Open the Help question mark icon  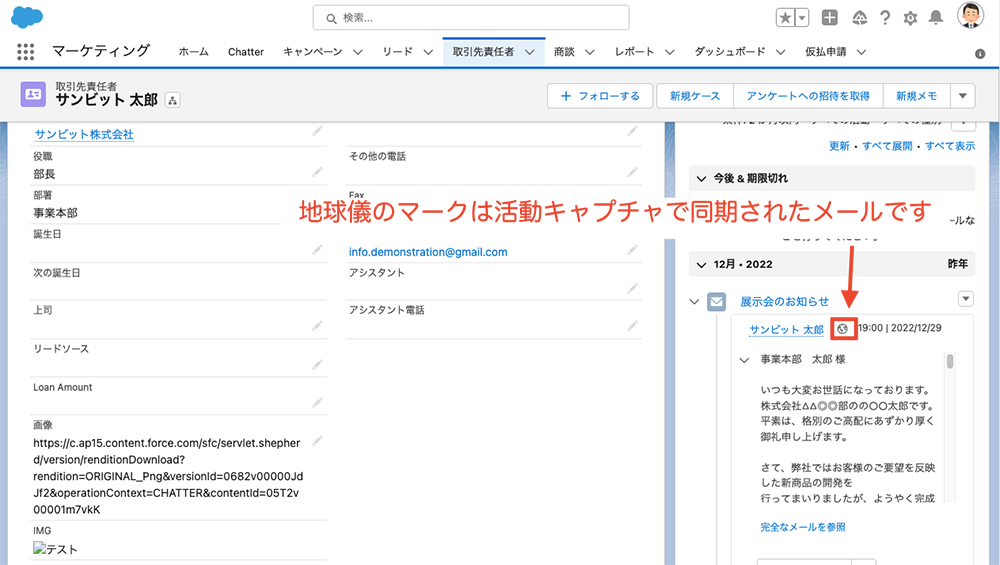tap(885, 18)
